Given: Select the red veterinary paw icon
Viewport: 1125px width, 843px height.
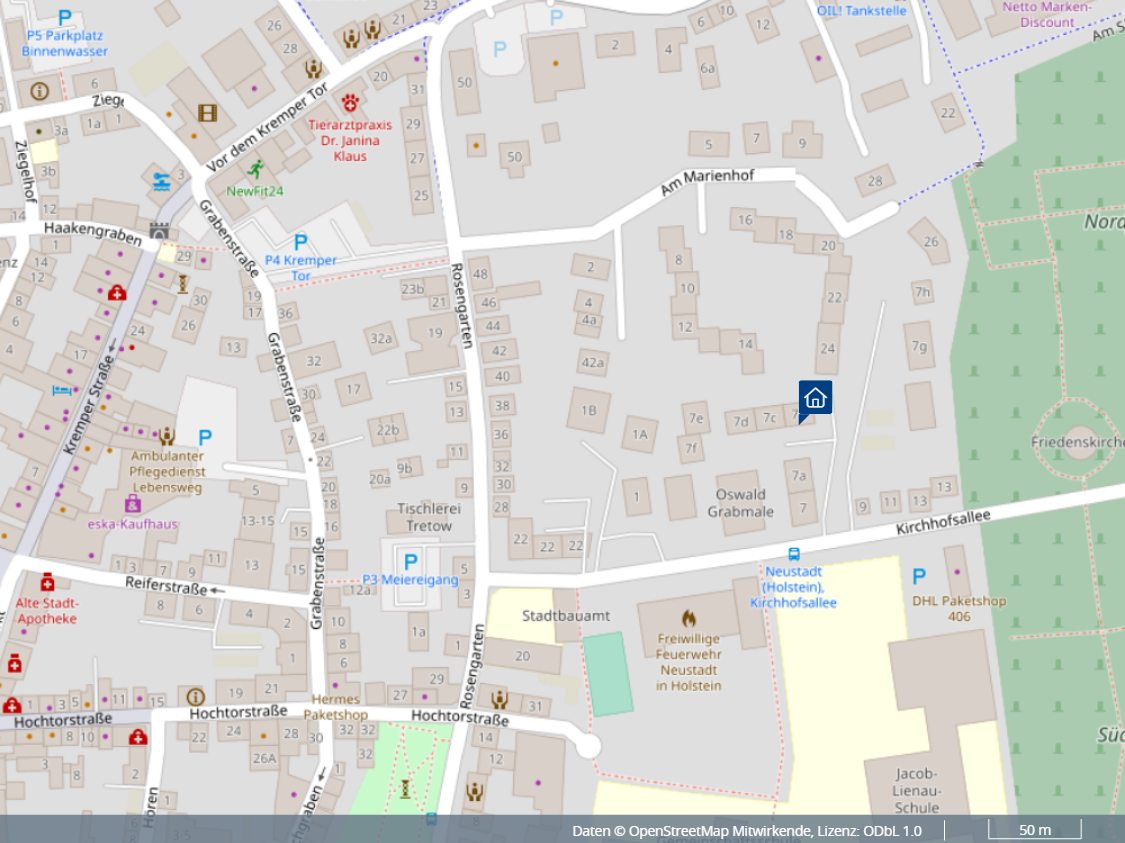Looking at the screenshot, I should pos(350,102).
